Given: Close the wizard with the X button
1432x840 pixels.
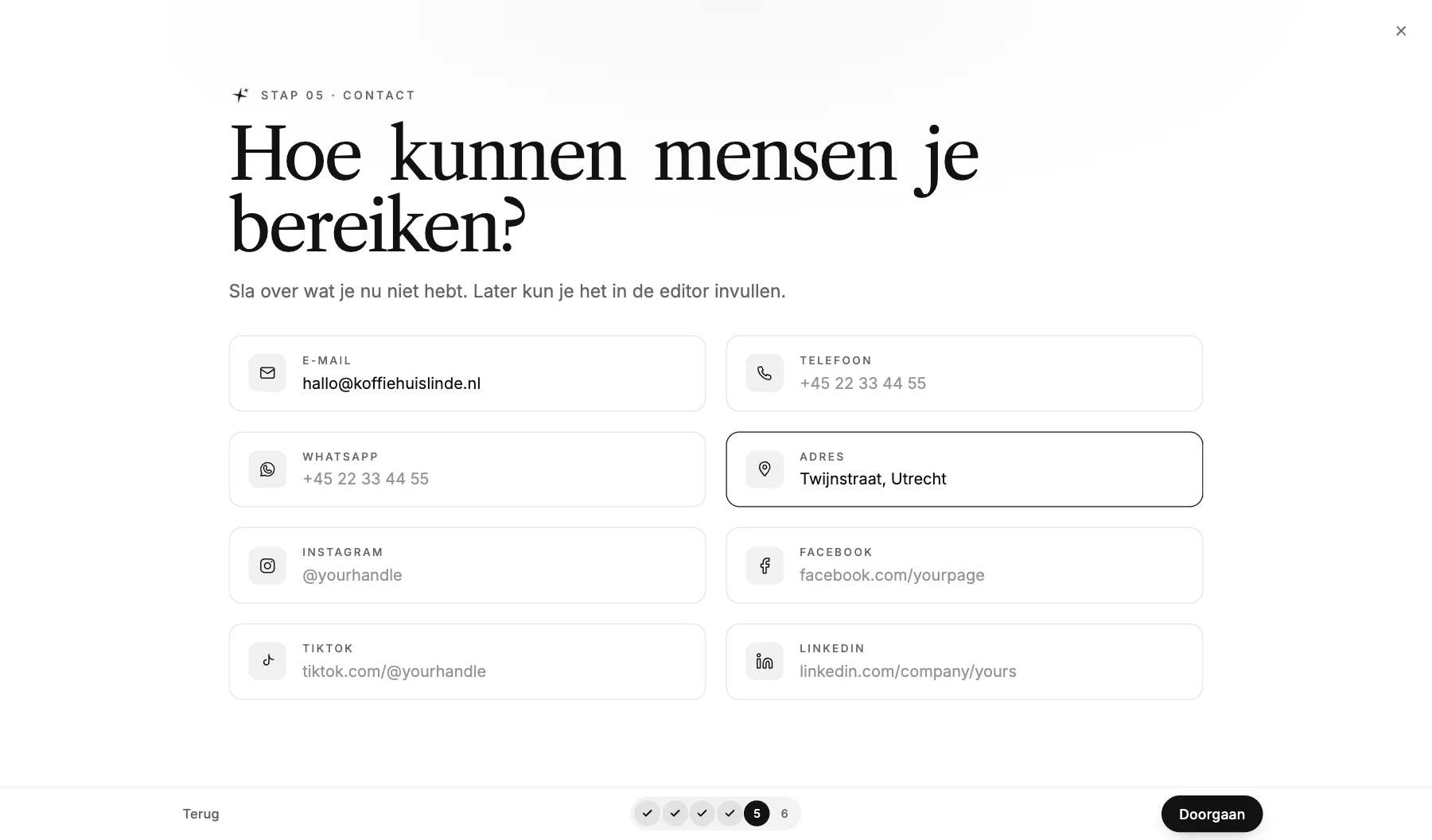Looking at the screenshot, I should coord(1401,31).
